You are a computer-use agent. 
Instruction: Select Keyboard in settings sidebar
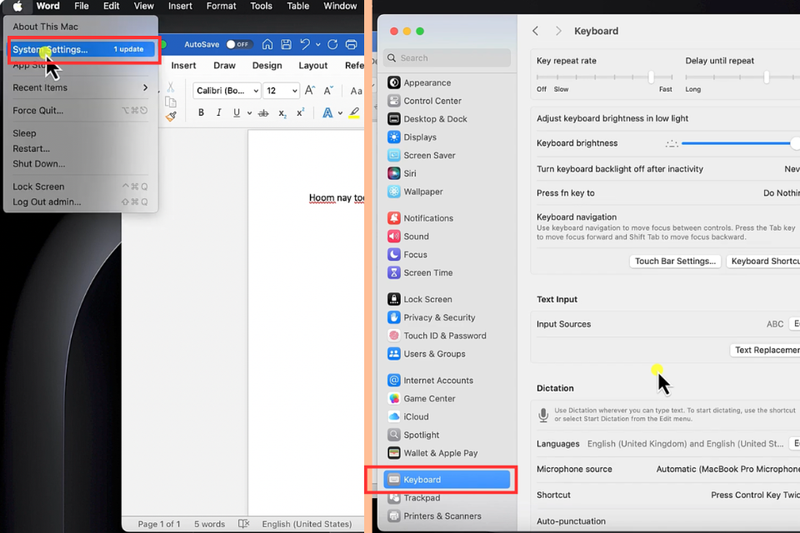click(447, 479)
